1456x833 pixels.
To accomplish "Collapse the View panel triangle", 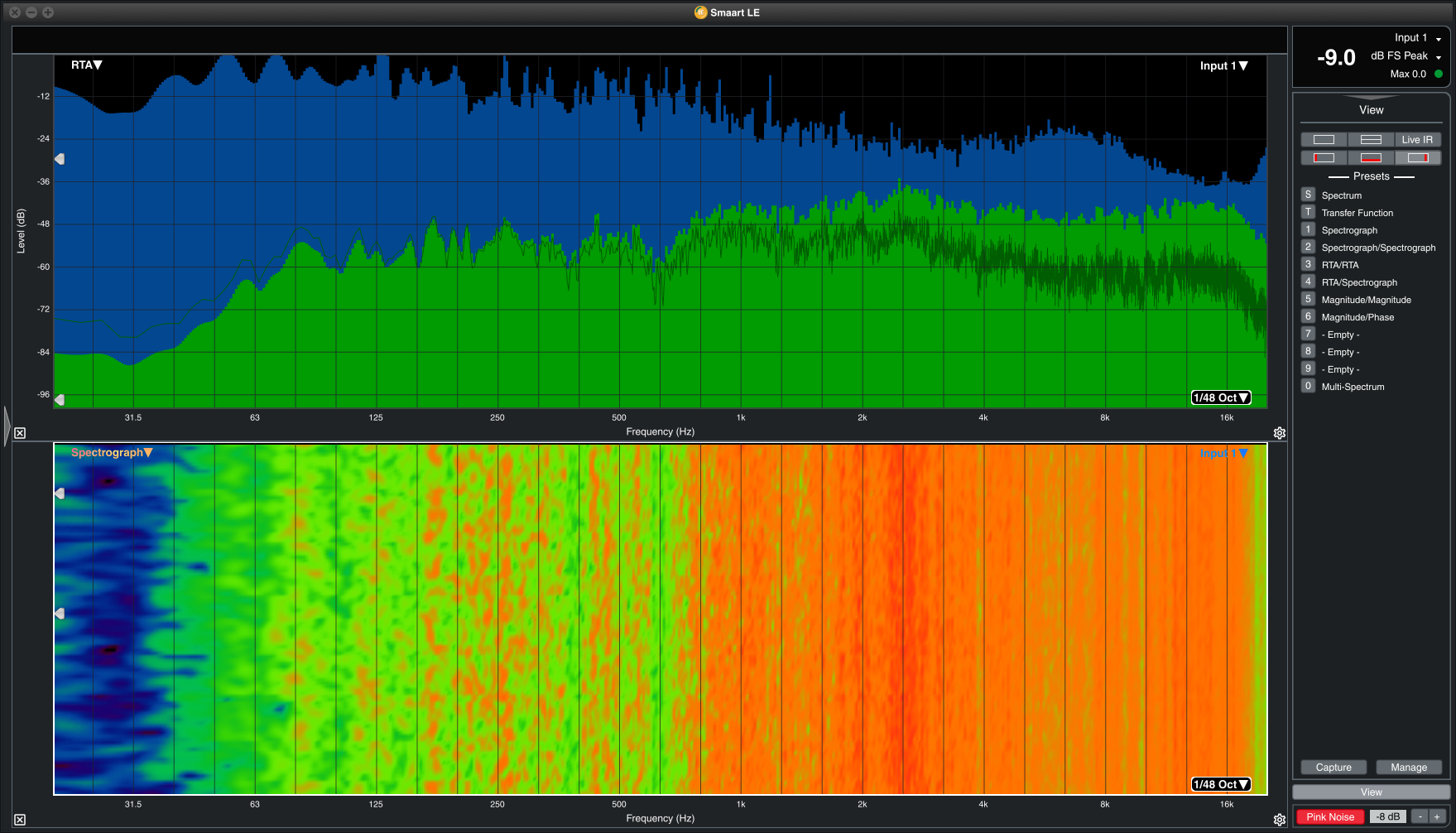I will pyautogui.click(x=1371, y=97).
